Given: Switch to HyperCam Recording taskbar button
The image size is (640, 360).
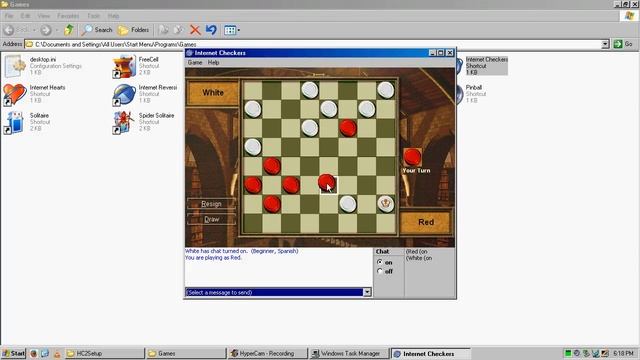Looking at the screenshot, I should (x=267, y=353).
